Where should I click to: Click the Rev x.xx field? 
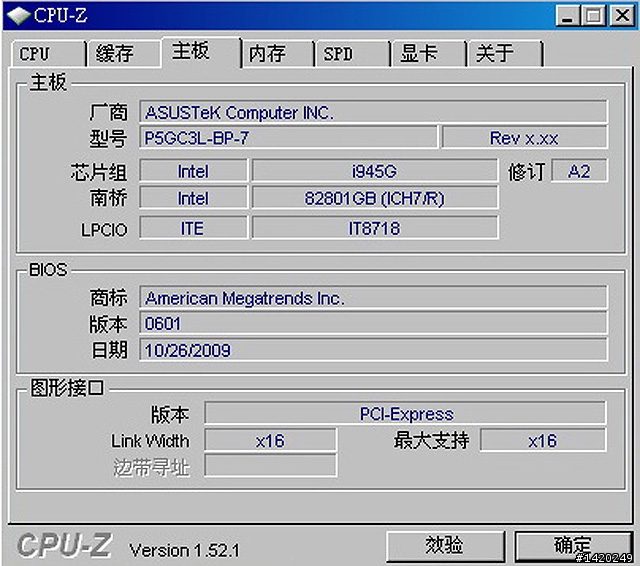(524, 138)
